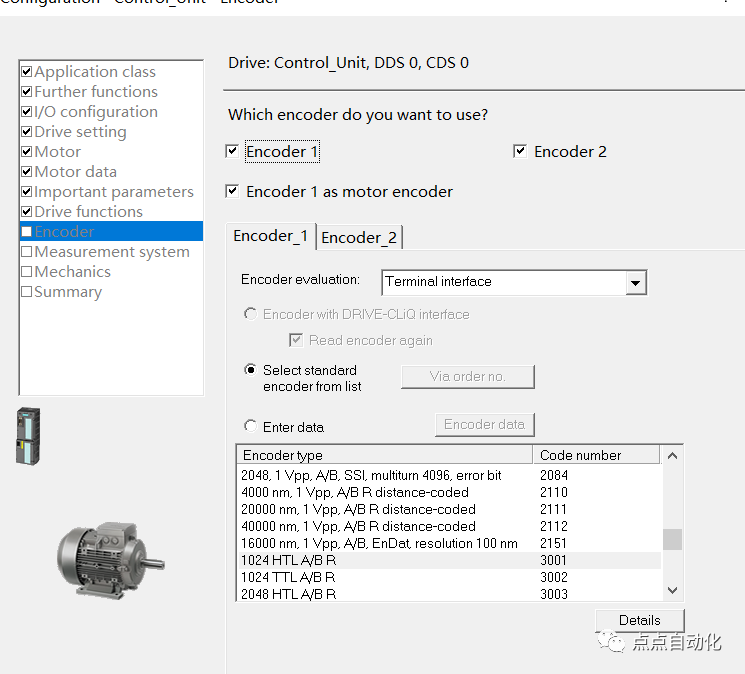745x674 pixels.
Task: Open the Motor step
Action: (57, 152)
